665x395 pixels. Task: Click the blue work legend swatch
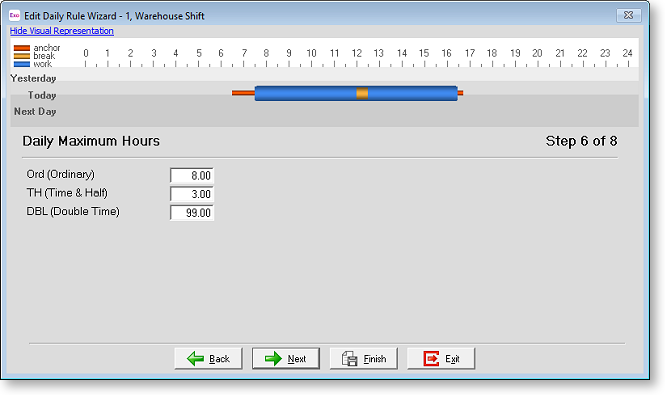[x=22, y=64]
